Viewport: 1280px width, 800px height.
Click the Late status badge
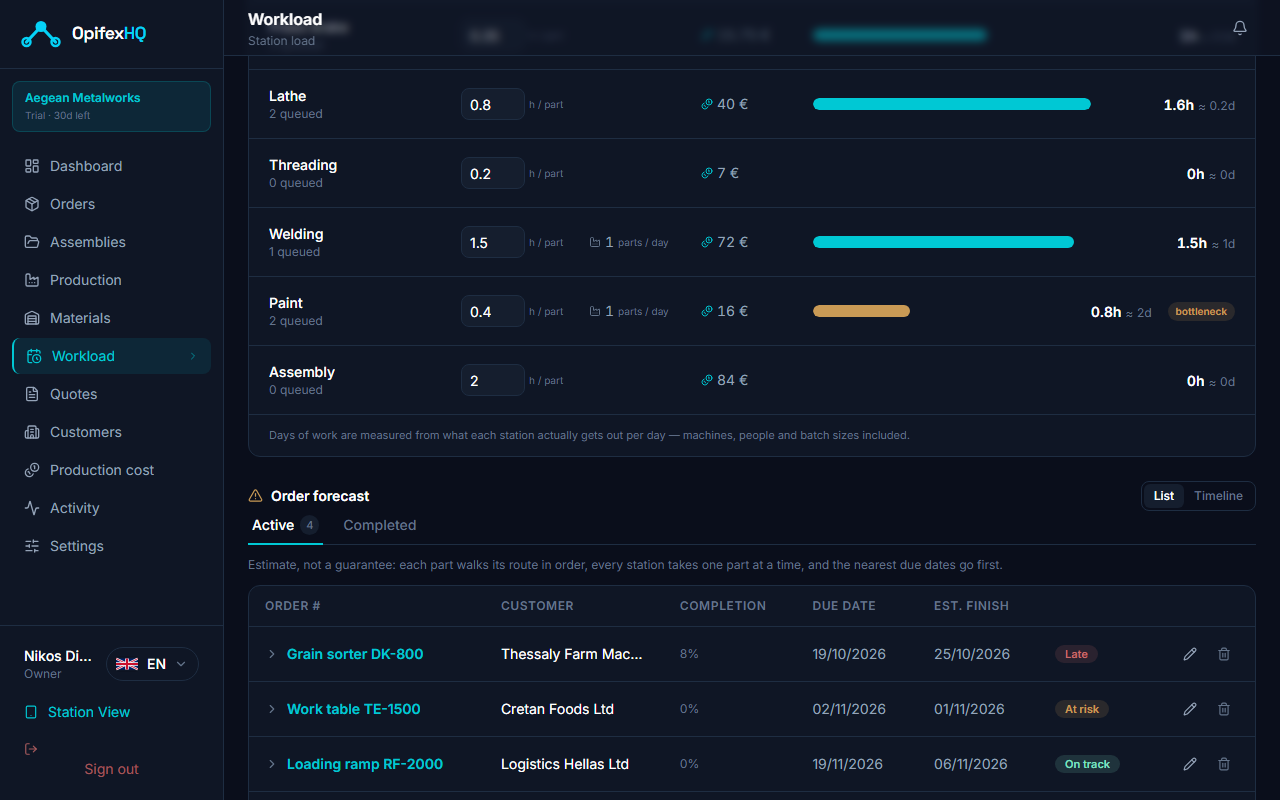tap(1077, 654)
